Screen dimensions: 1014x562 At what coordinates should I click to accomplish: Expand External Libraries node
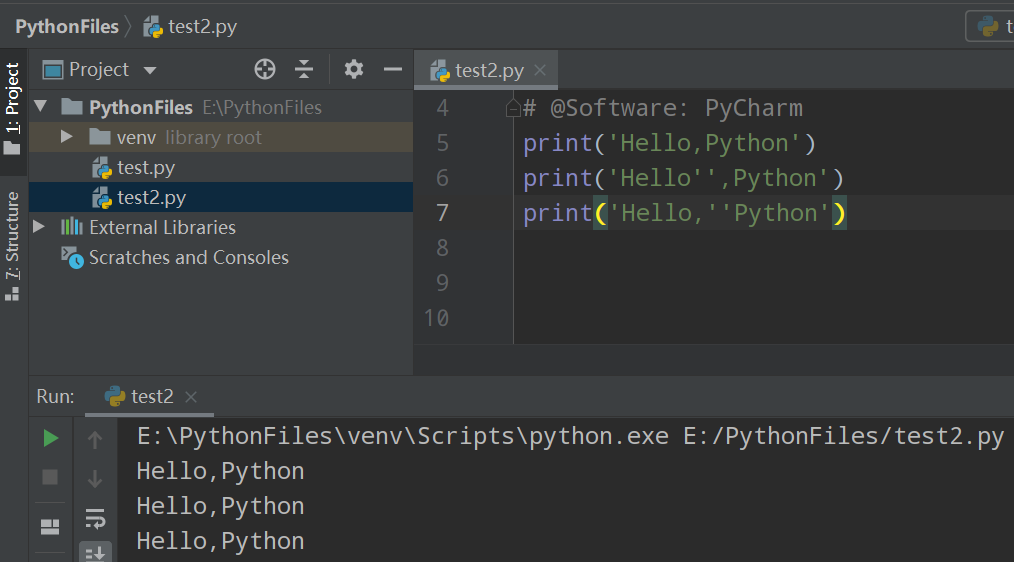[39, 227]
